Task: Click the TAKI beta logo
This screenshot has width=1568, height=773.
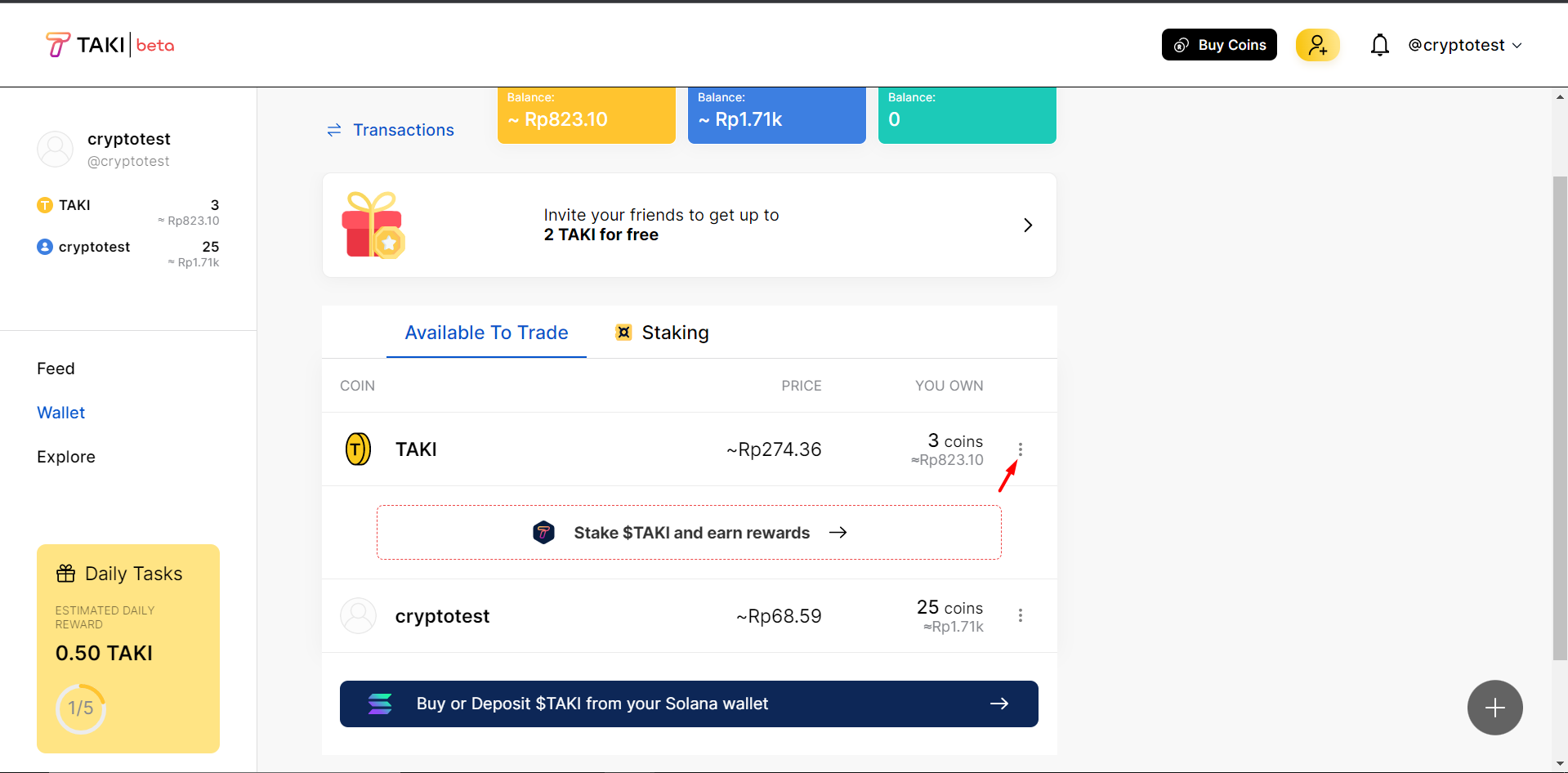Action: tap(109, 45)
